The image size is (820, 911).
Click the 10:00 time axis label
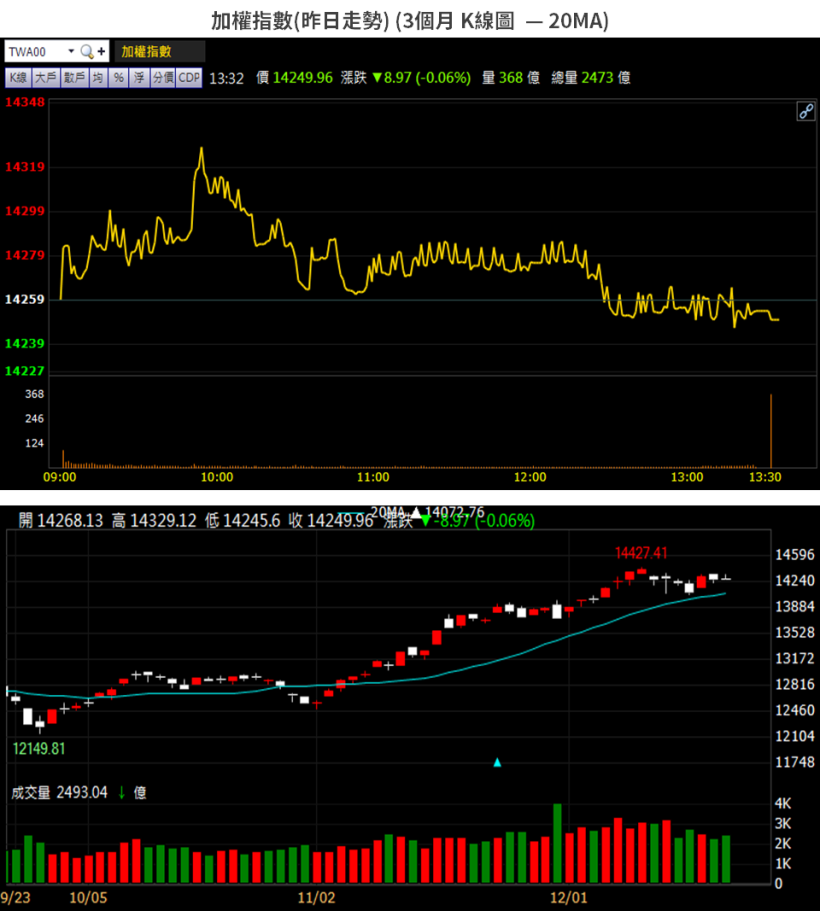(217, 477)
